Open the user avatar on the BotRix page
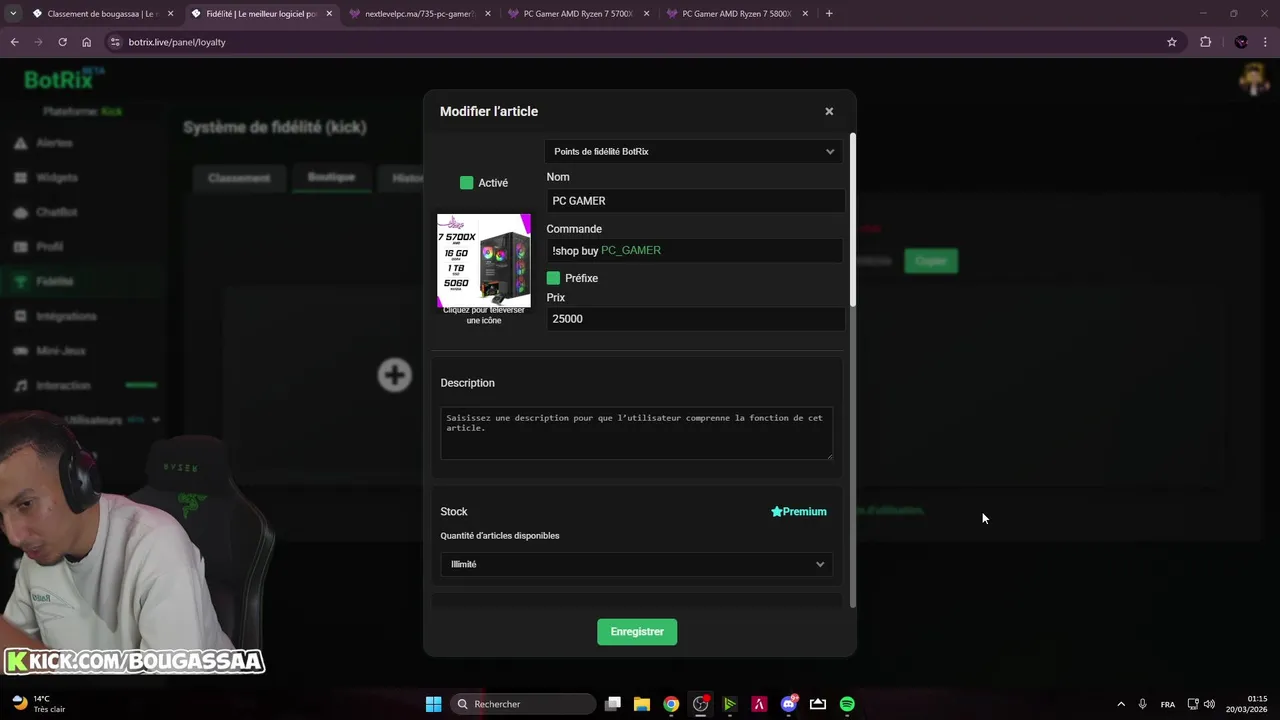 (x=1253, y=80)
